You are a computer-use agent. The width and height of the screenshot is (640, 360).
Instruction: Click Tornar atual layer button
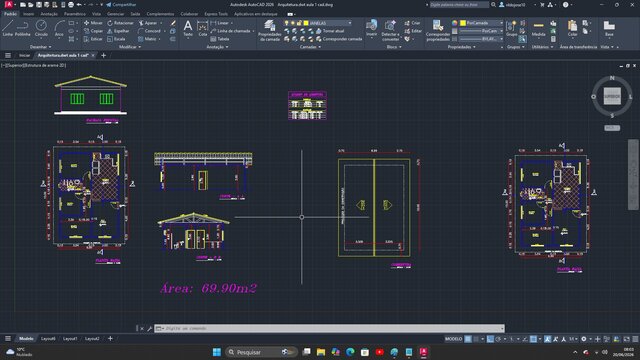point(330,31)
